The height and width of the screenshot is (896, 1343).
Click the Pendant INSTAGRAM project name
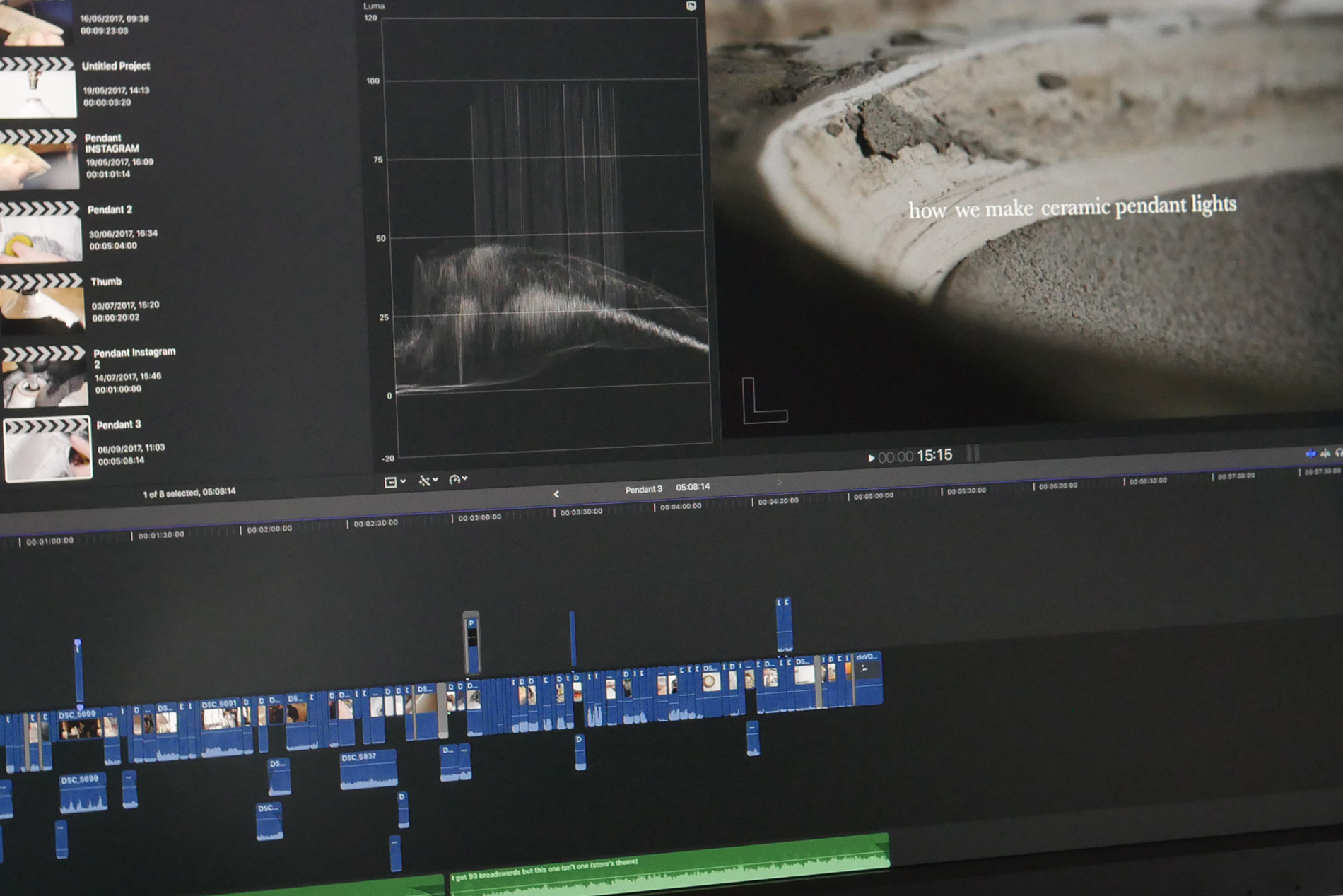[x=112, y=143]
